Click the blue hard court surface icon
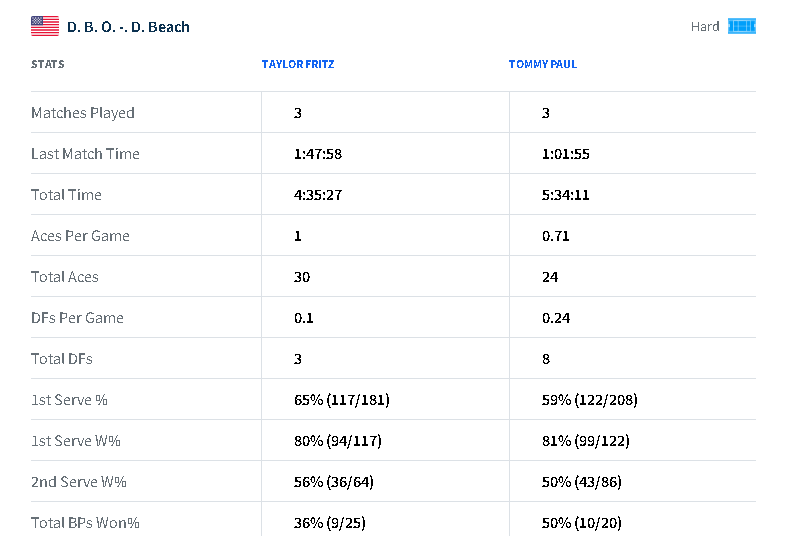The image size is (787, 536). (742, 26)
